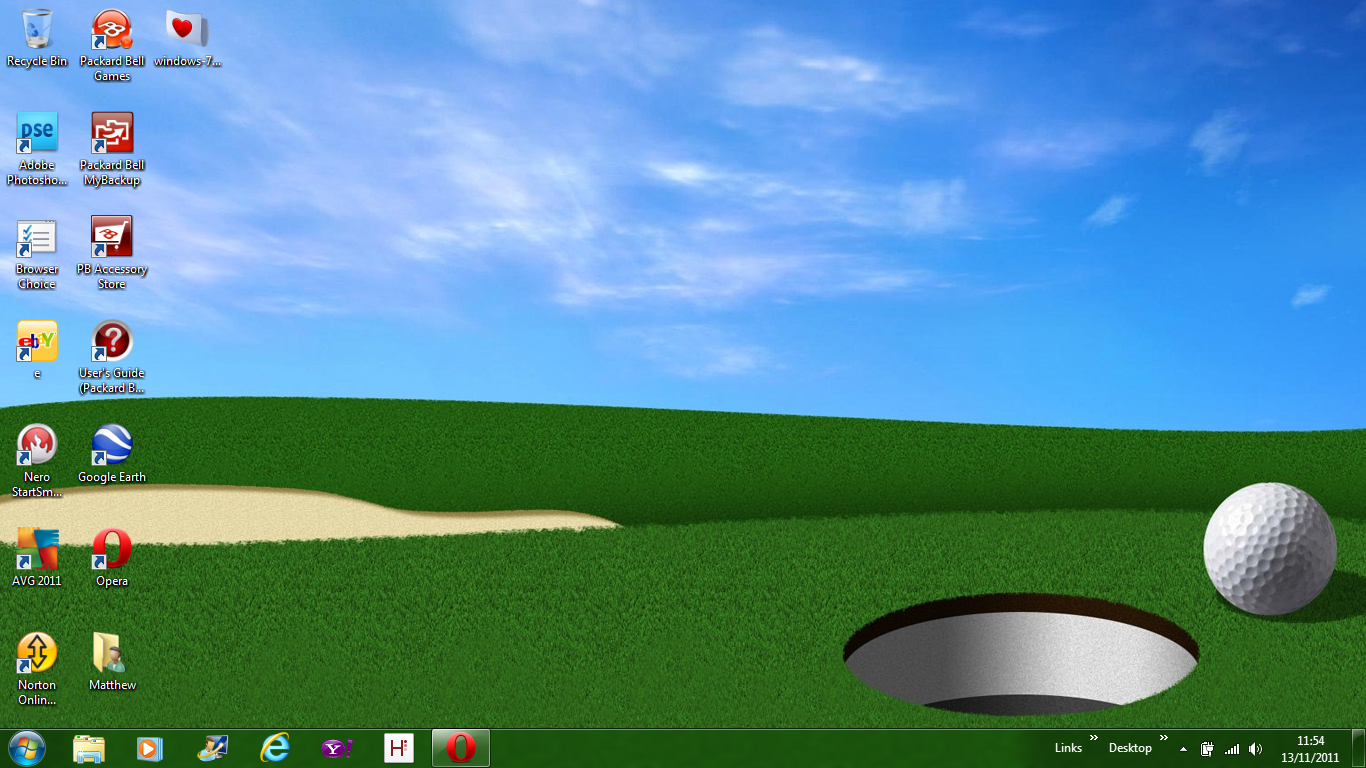Select the PB Accessory Store shortcut
Screen dimensions: 1366x768
point(112,253)
